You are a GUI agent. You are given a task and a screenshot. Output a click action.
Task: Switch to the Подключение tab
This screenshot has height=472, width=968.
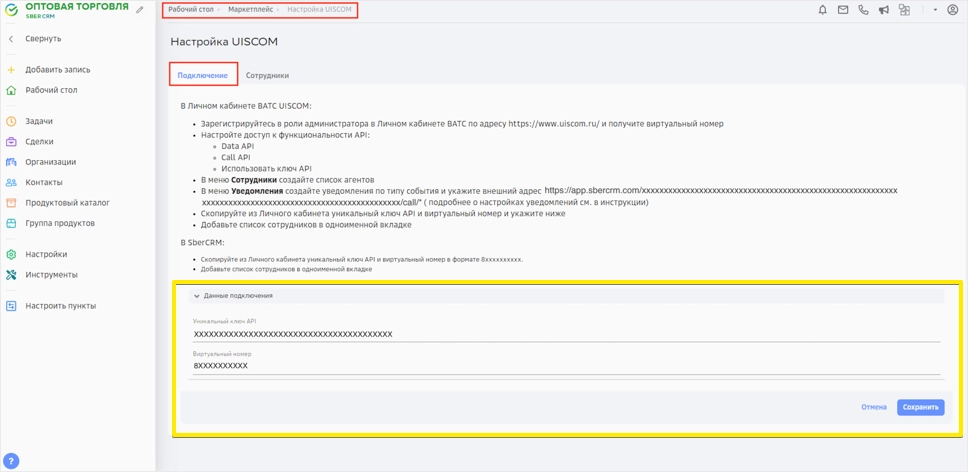pos(203,75)
